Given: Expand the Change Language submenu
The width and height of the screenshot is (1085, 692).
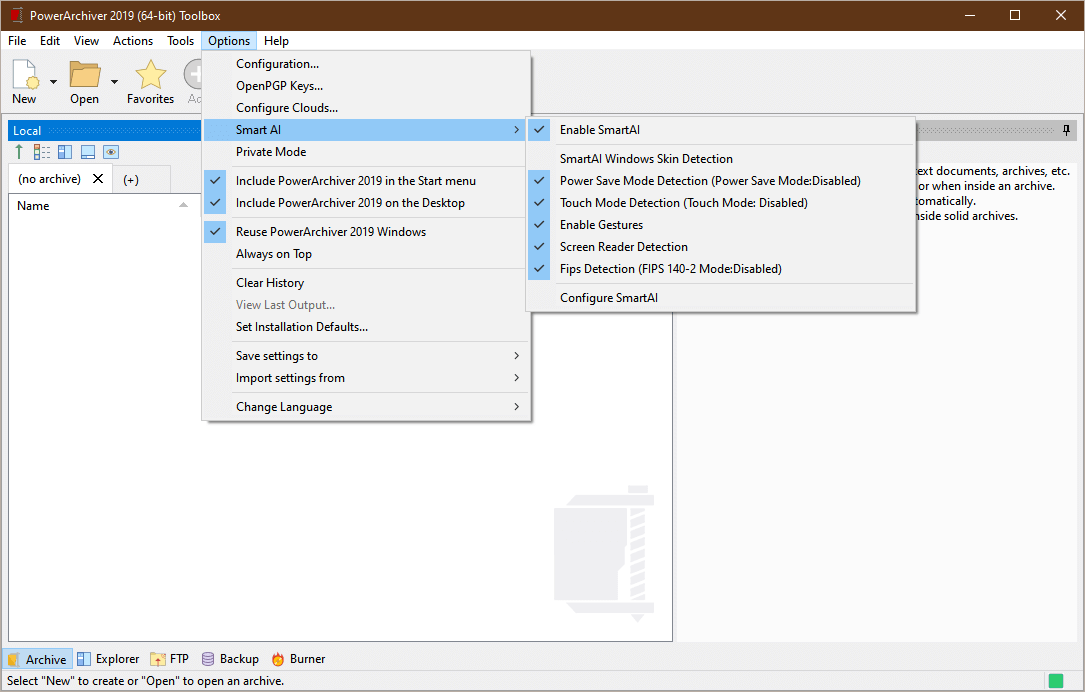Looking at the screenshot, I should click(365, 407).
